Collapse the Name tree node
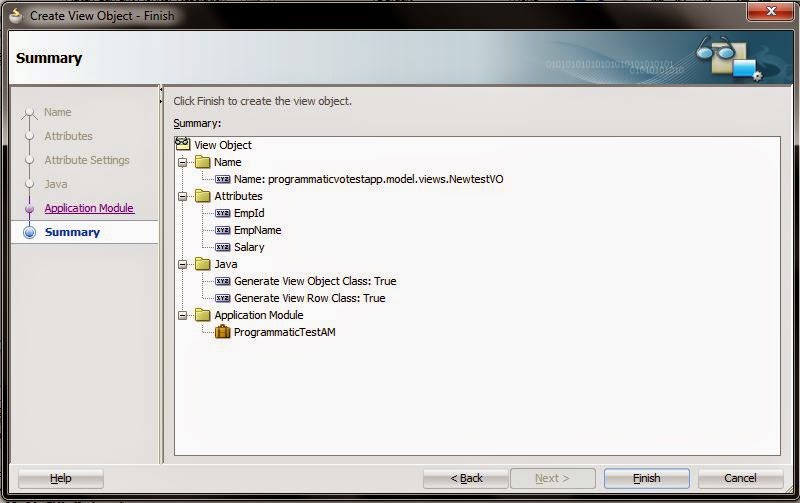 [183, 162]
